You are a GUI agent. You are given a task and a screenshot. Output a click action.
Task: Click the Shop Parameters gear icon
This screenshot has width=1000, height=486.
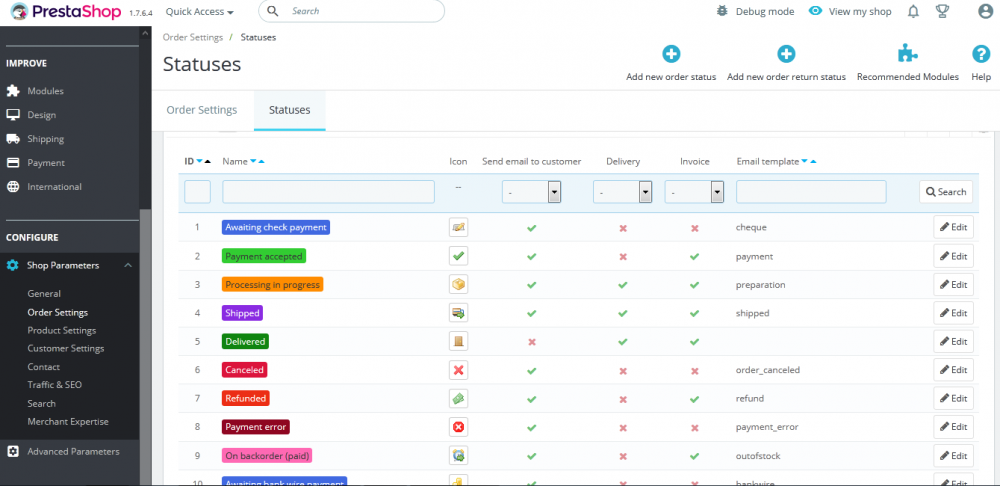coord(13,265)
